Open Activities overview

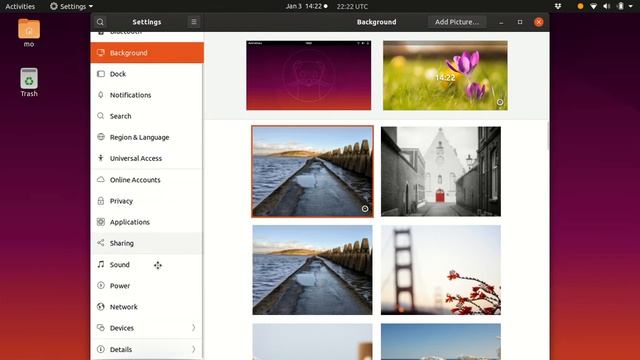pyautogui.click(x=20, y=6)
